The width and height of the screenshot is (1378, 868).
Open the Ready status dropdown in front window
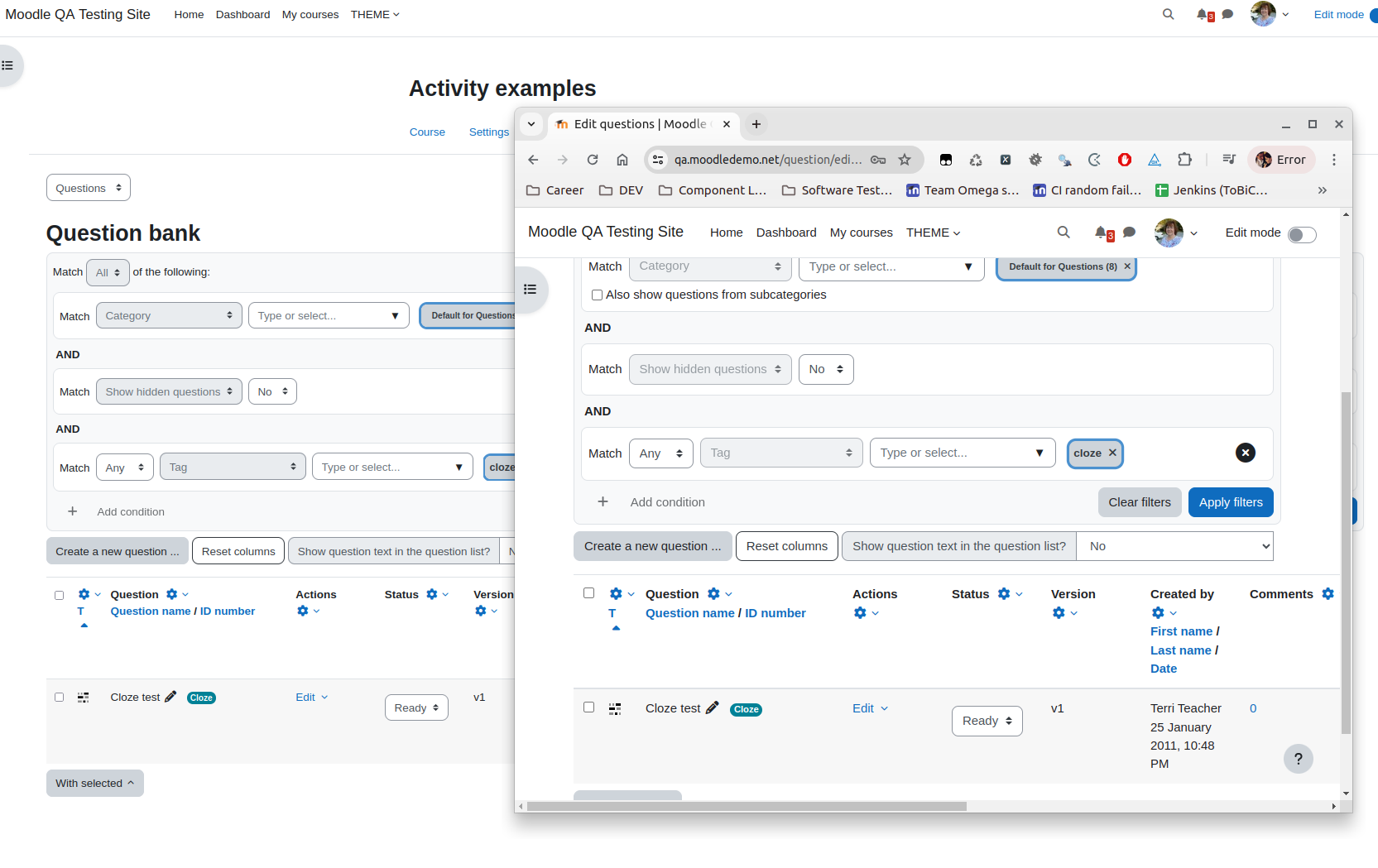pyautogui.click(x=987, y=721)
